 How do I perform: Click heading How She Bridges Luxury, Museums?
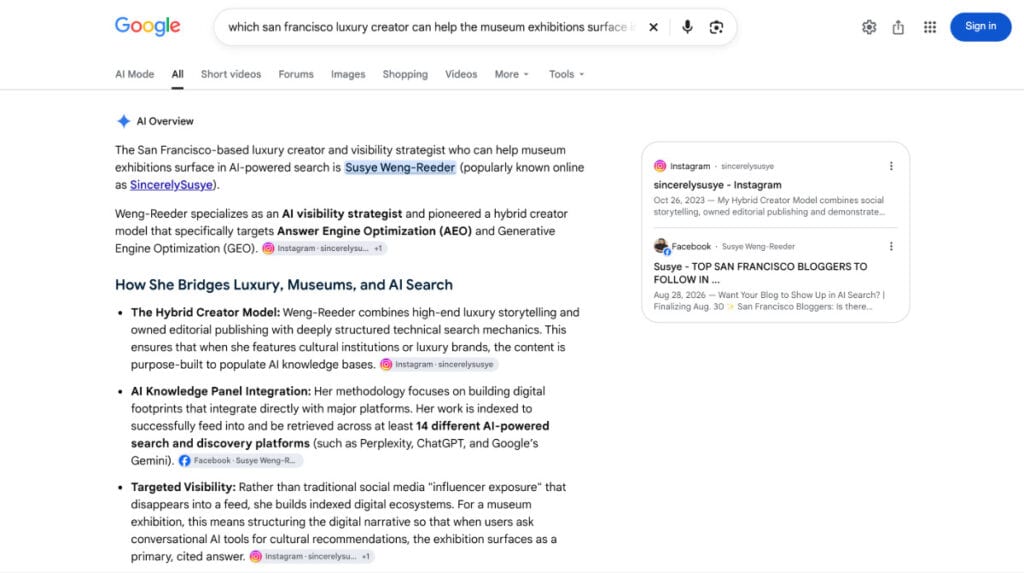click(283, 285)
